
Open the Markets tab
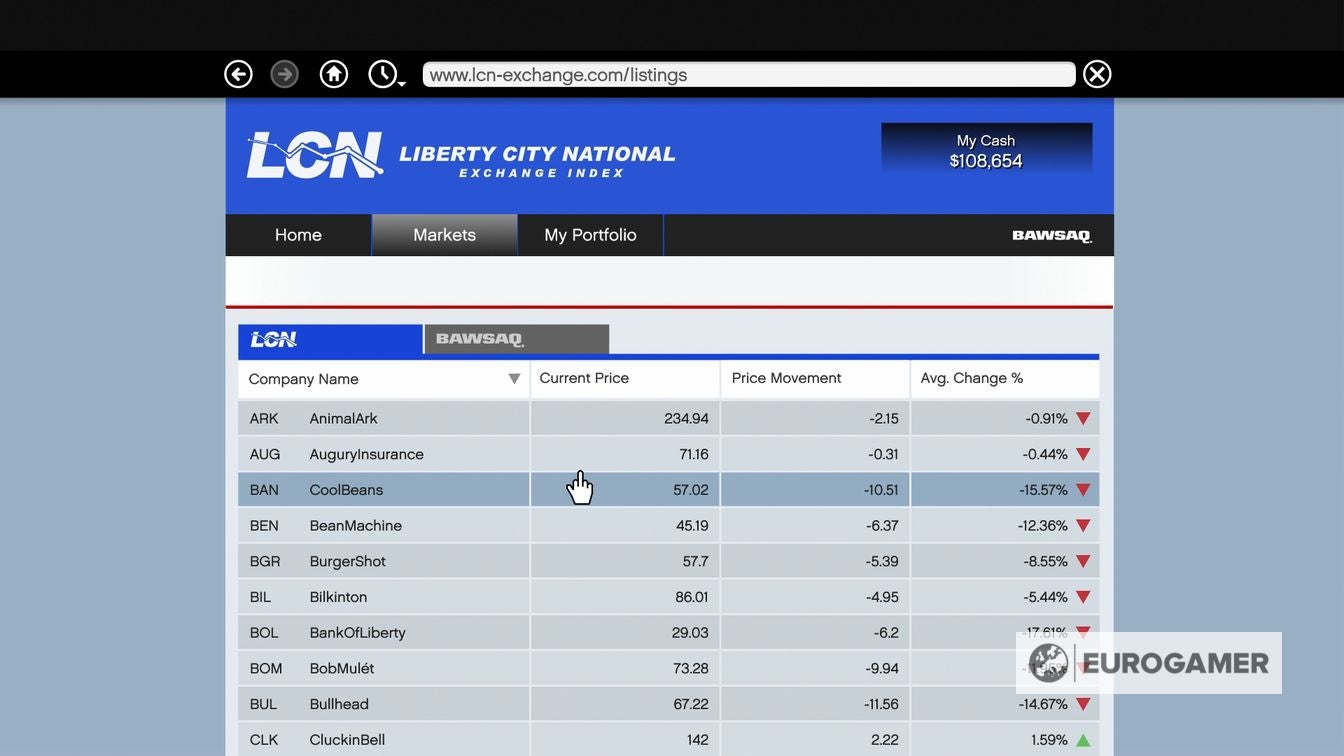point(444,234)
